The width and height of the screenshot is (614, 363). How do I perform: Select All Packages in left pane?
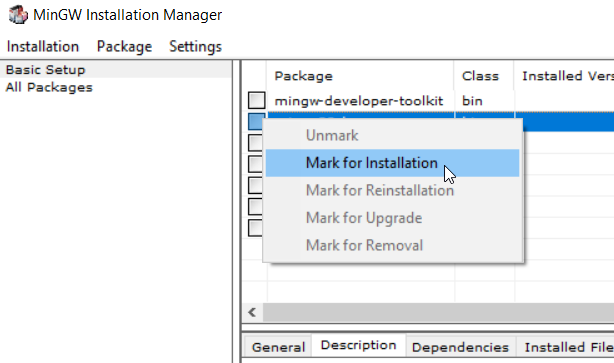49,87
